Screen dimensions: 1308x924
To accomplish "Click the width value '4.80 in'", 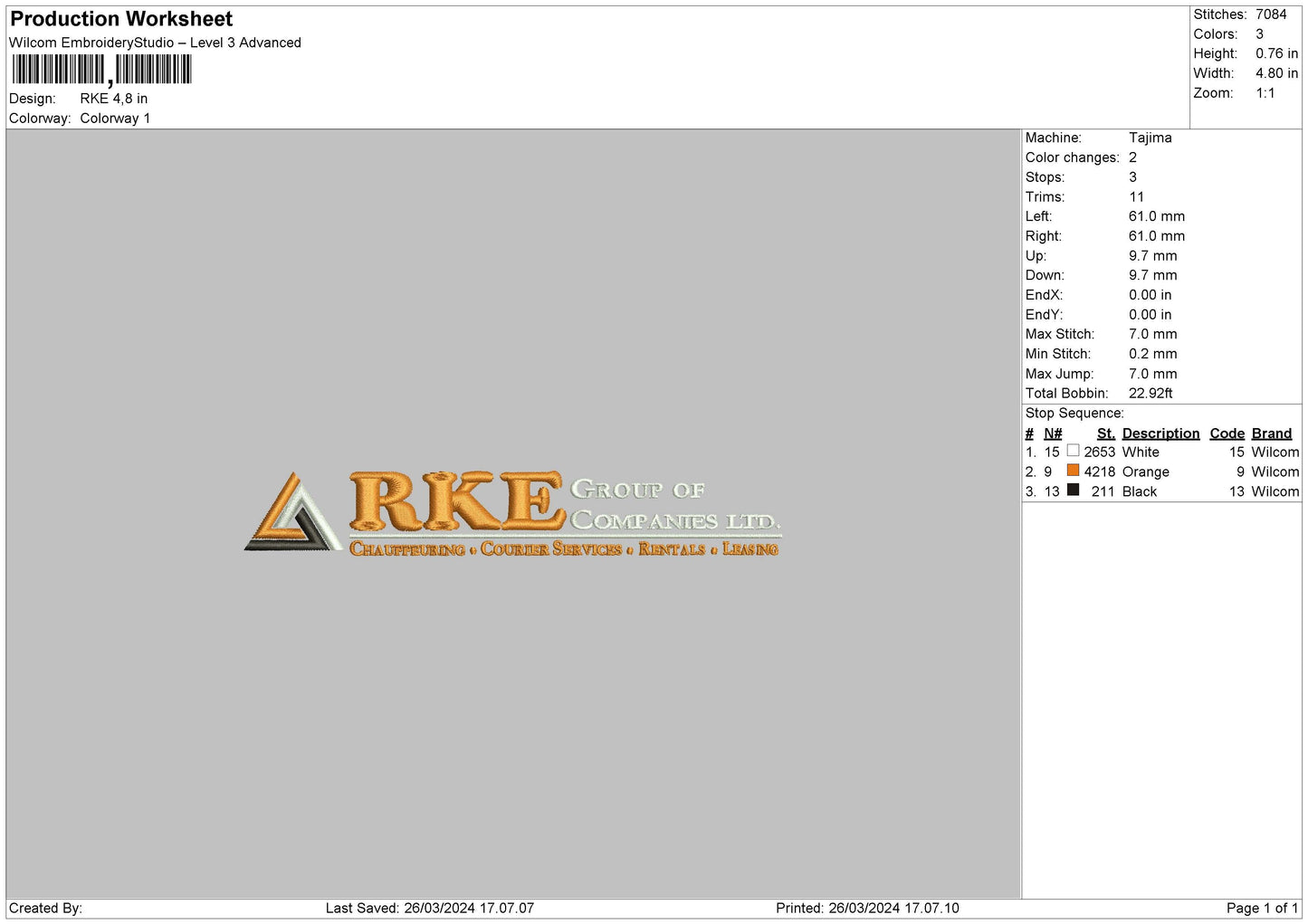I will point(1276,73).
